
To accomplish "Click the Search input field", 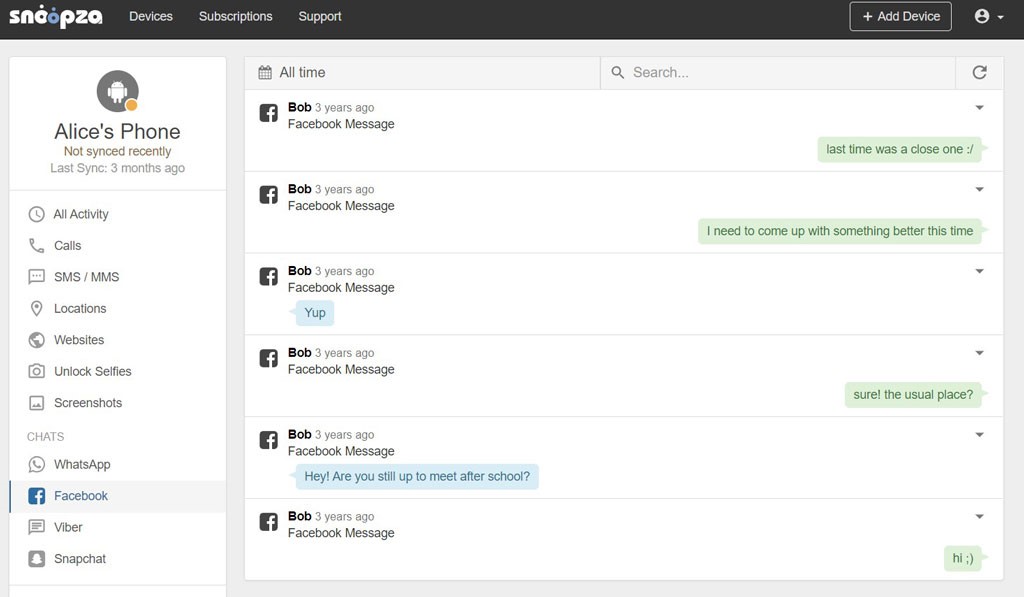I will coord(790,72).
